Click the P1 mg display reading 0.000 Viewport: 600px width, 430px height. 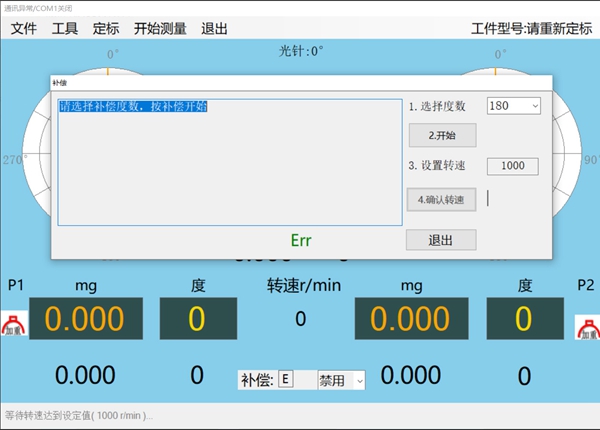tap(85, 319)
